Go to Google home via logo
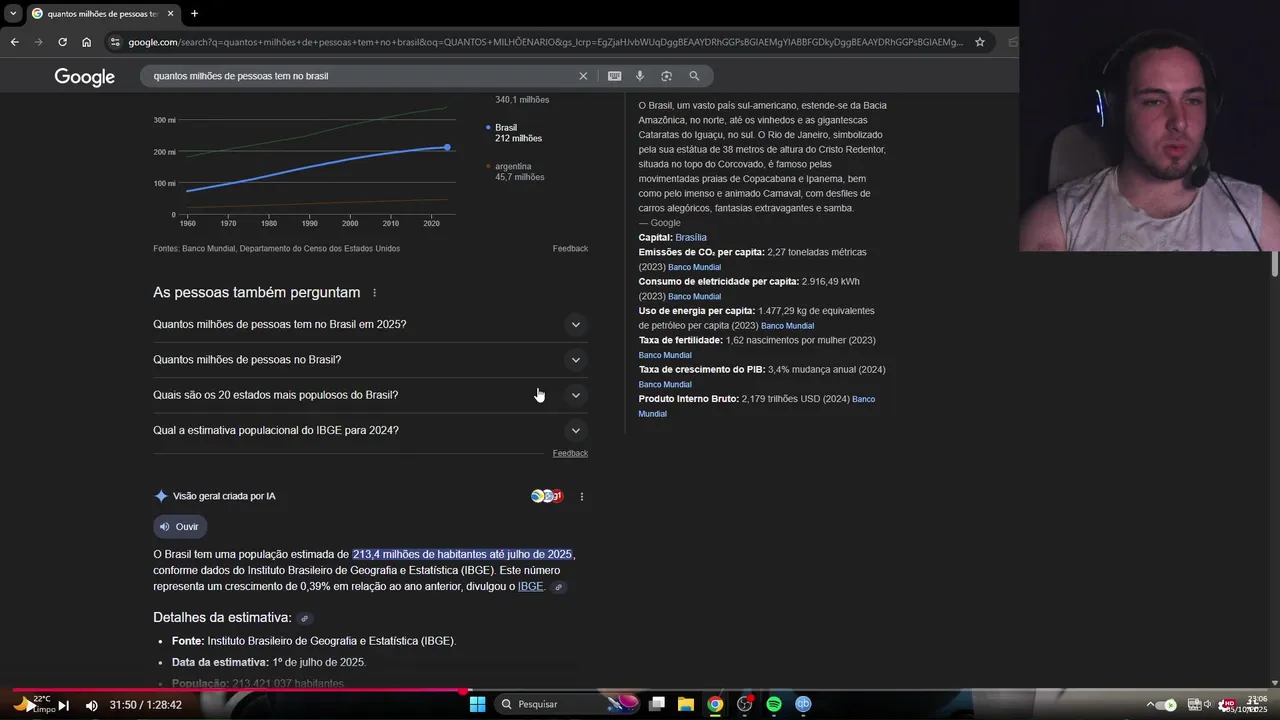The width and height of the screenshot is (1280, 720). pos(84,77)
